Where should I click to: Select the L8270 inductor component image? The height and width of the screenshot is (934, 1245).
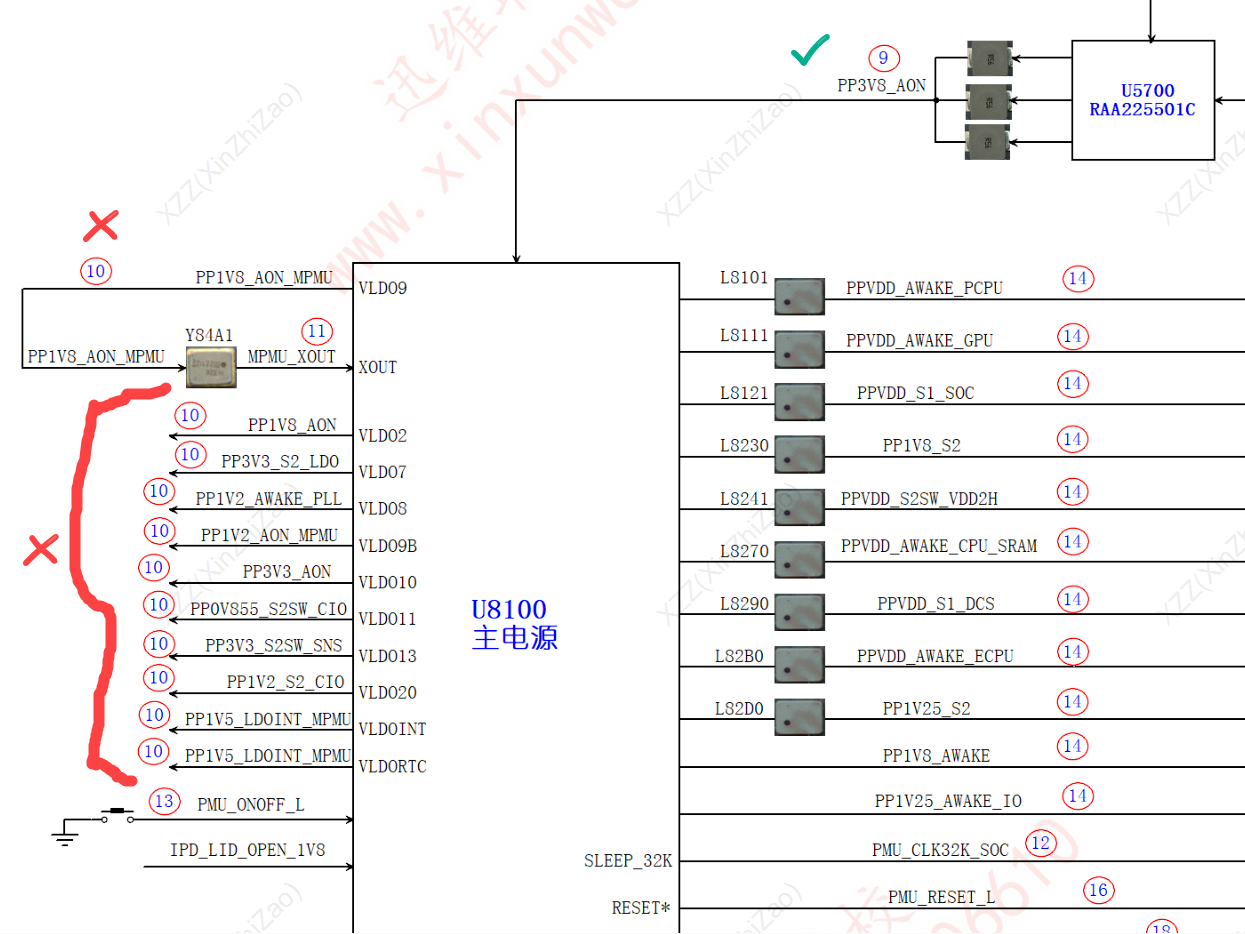pyautogui.click(x=799, y=560)
